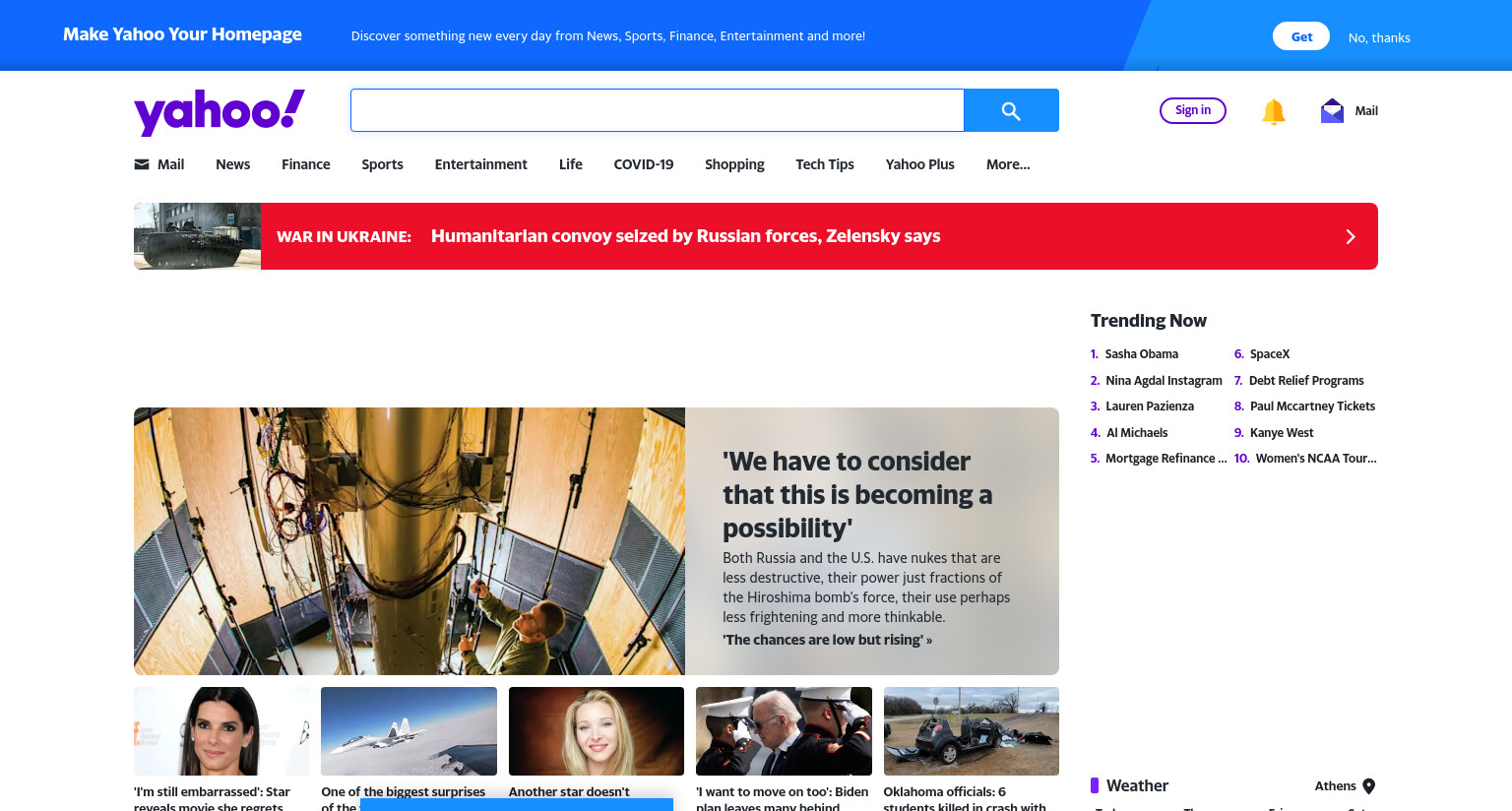Viewport: 1512px width, 811px height.
Task: Open Humanitarian convoy seized headline
Action: [x=686, y=236]
